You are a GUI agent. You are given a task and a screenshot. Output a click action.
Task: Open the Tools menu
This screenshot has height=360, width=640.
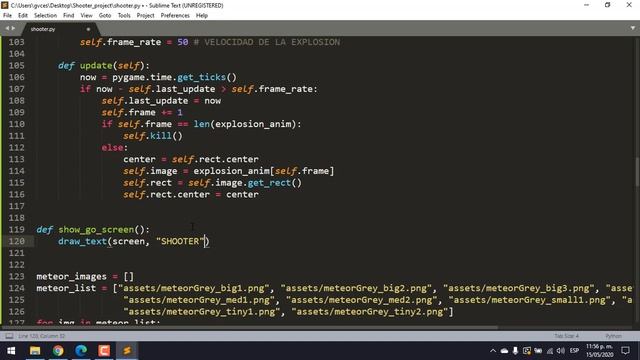(x=124, y=16)
